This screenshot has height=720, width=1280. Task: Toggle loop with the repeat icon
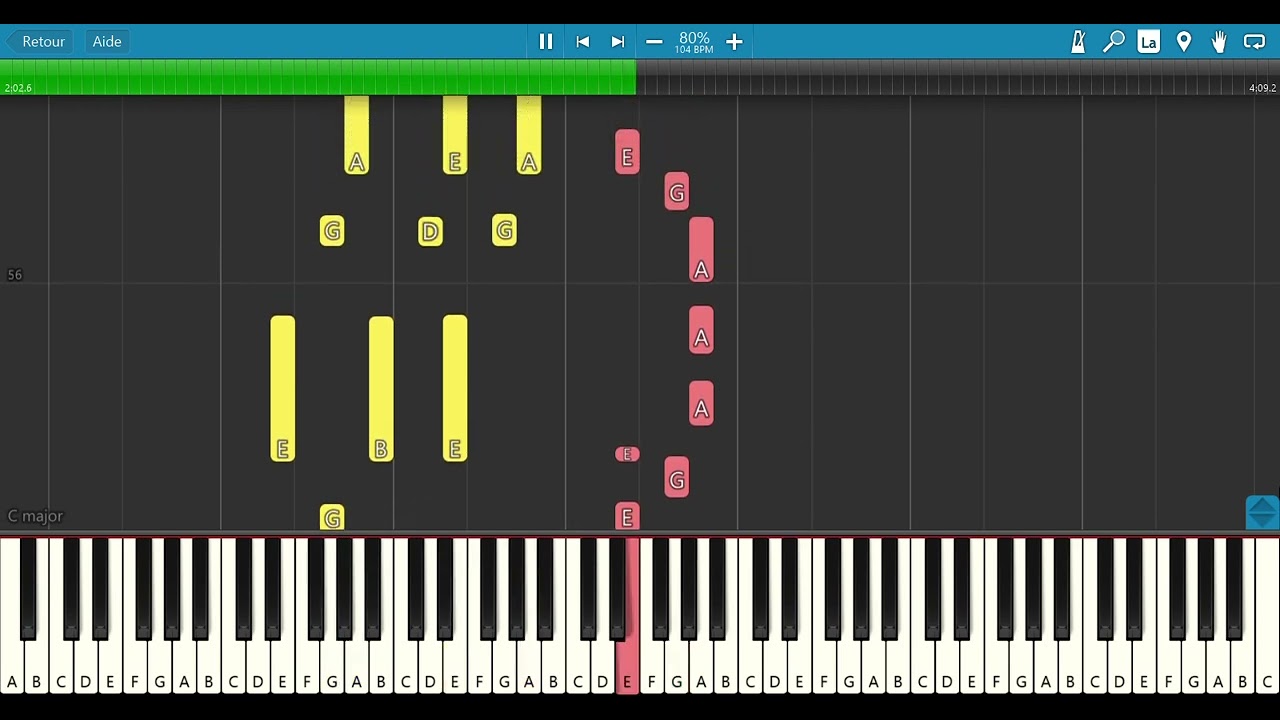1254,42
